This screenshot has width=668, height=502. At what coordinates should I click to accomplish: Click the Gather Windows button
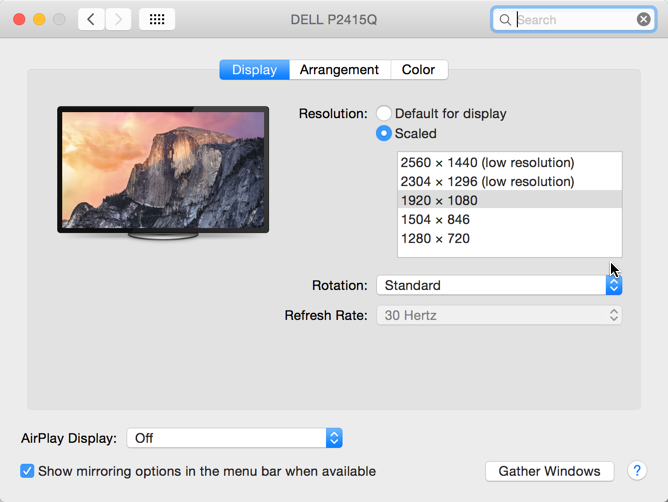click(549, 471)
